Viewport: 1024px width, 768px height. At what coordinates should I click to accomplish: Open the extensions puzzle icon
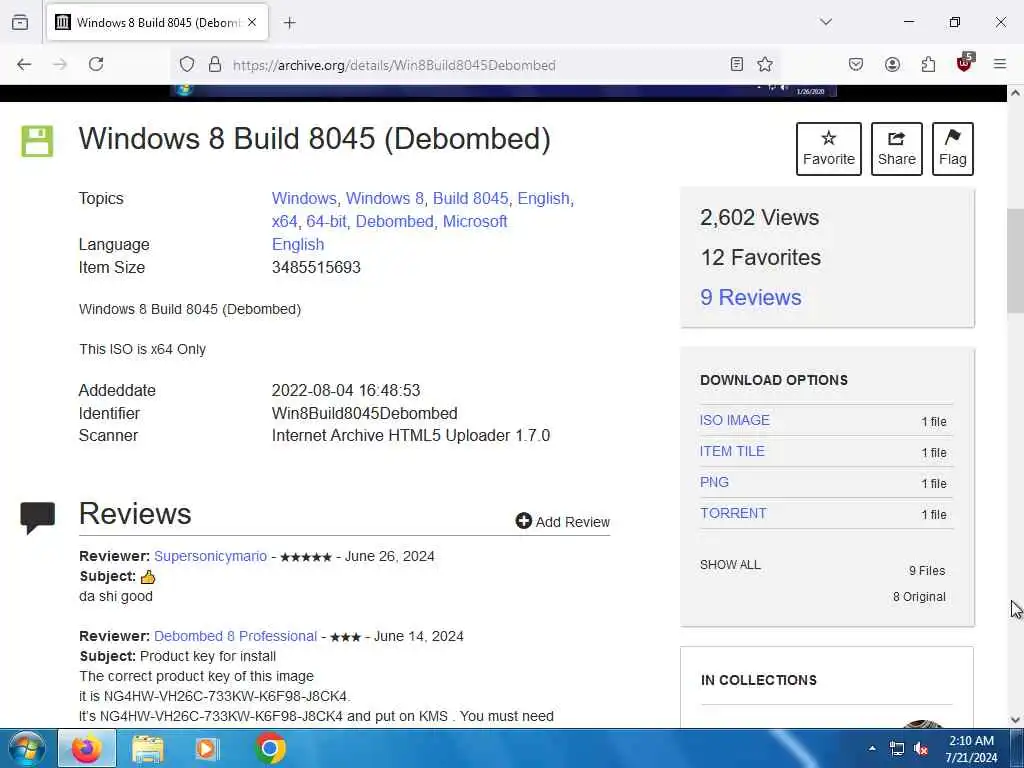click(928, 64)
